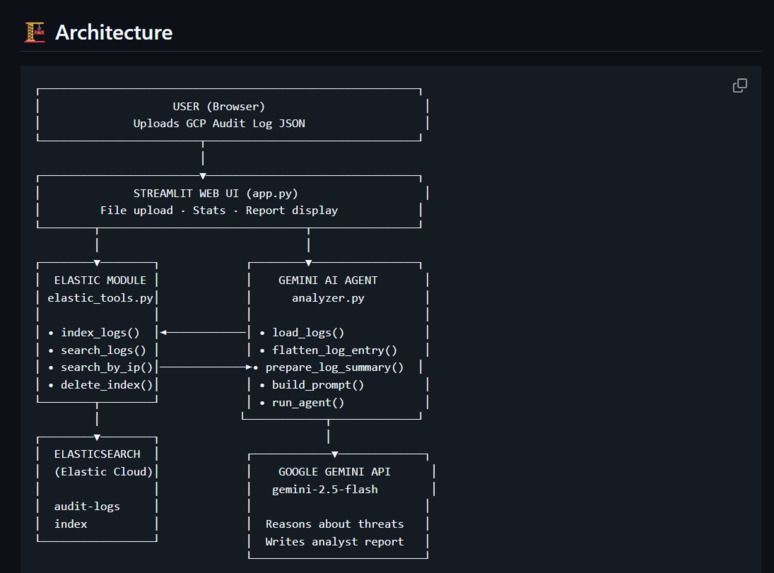This screenshot has width=774, height=573.
Task: Click the 'elastic_tools.py' filename
Action: pos(100,298)
